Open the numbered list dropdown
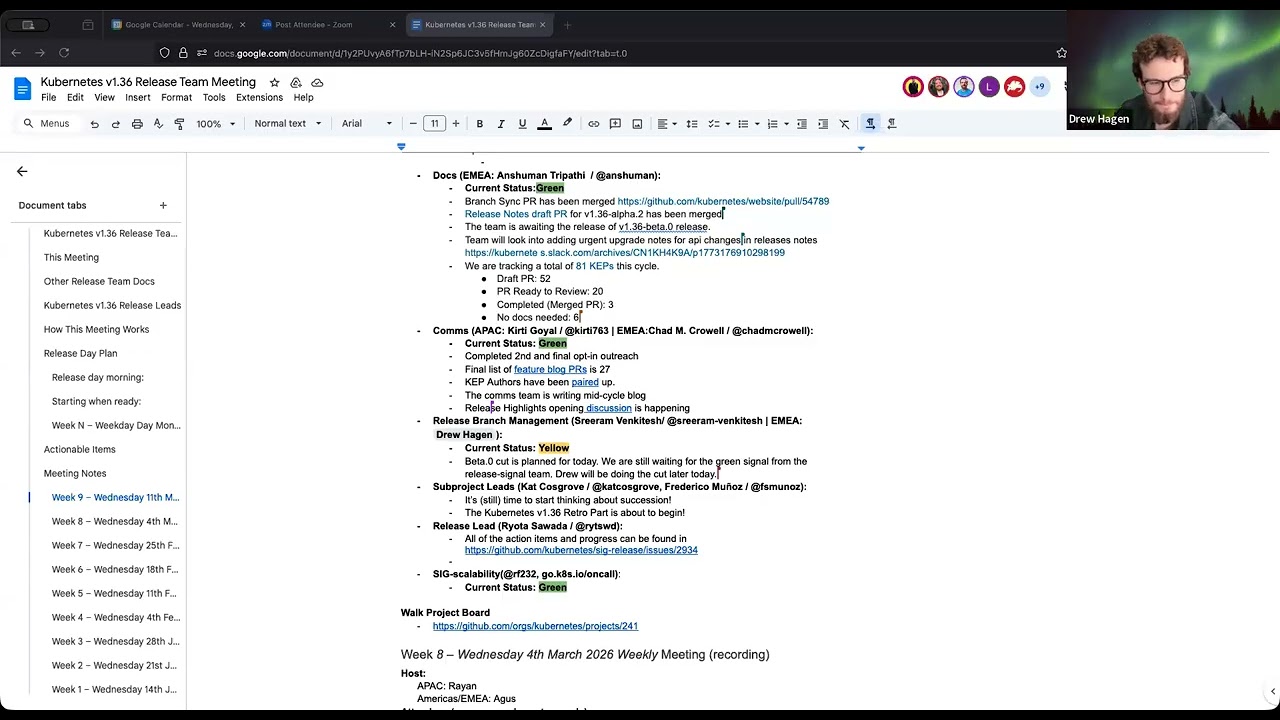The image size is (1280, 720). click(x=776, y=124)
